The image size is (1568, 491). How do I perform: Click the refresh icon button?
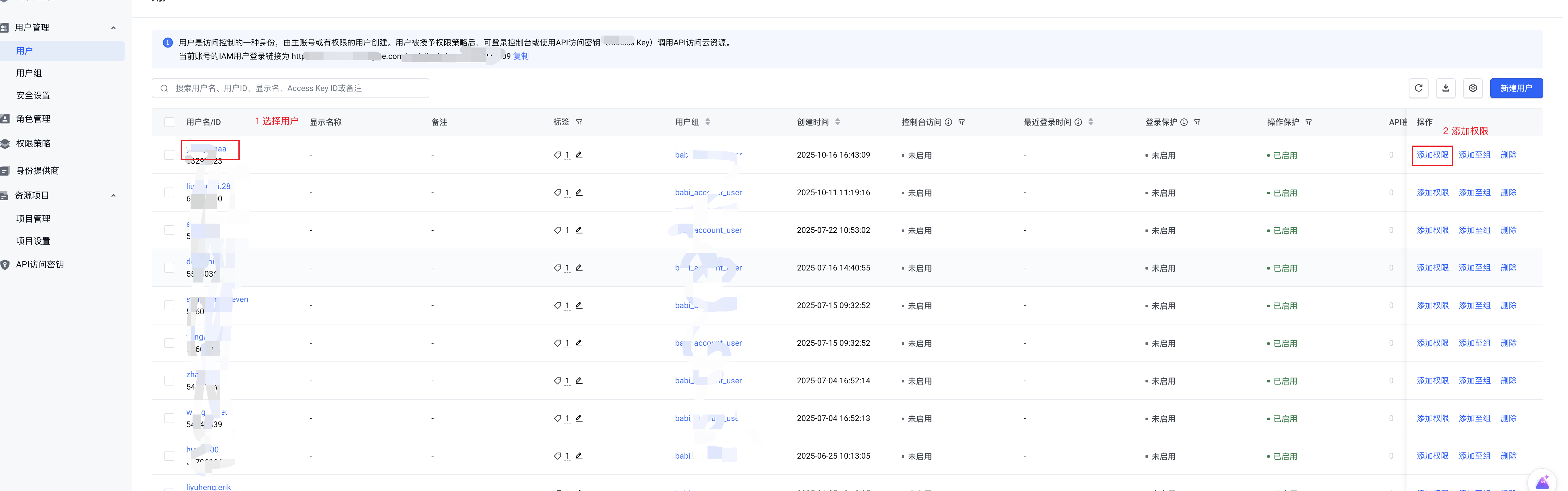pos(1418,88)
